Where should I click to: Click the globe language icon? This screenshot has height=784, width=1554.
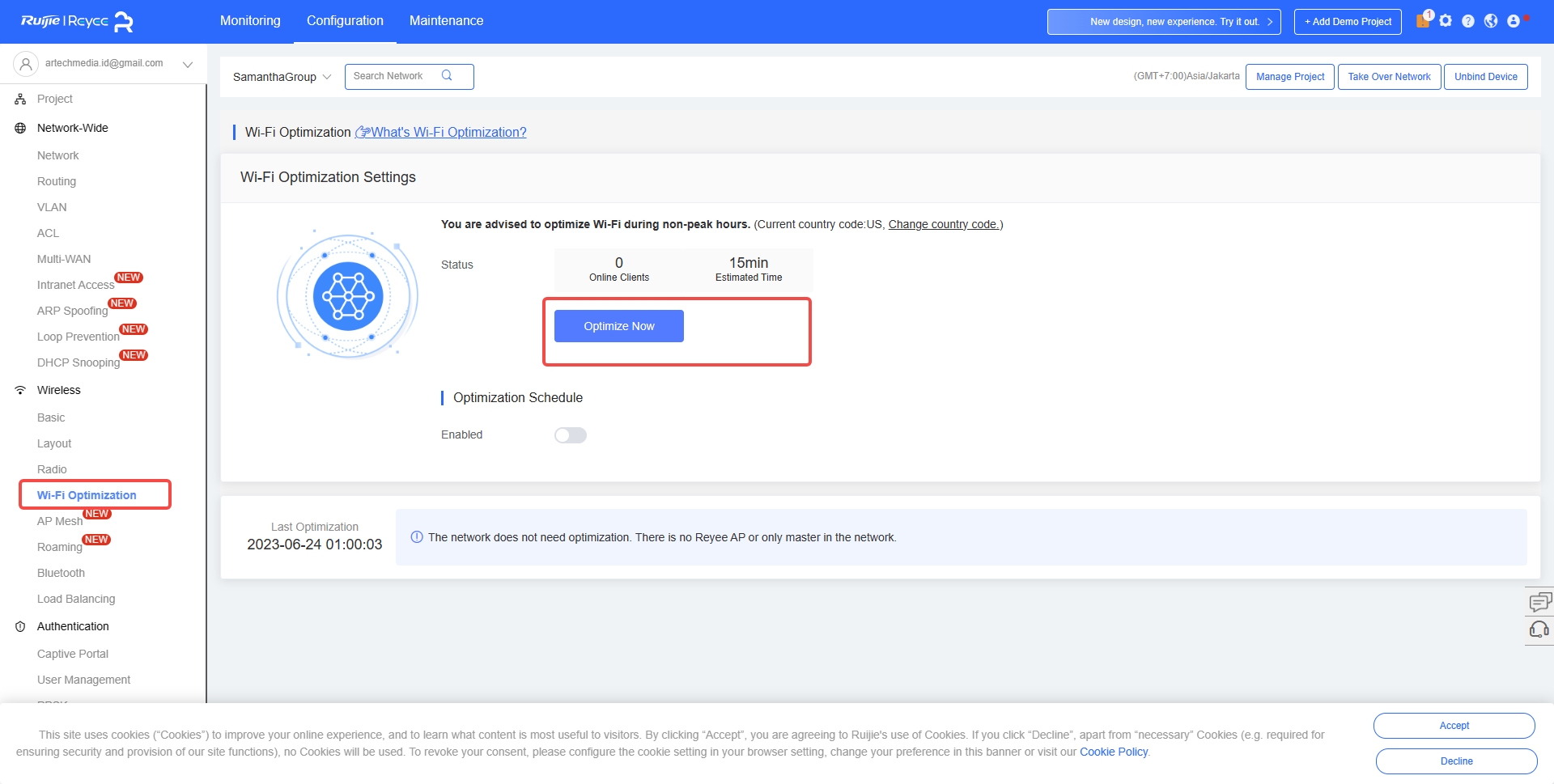[x=1491, y=21]
